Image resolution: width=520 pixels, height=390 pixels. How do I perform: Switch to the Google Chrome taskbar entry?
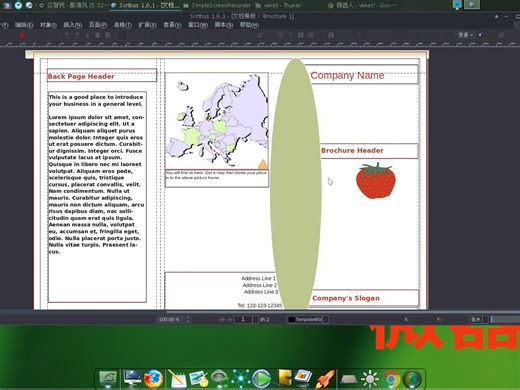362,5
